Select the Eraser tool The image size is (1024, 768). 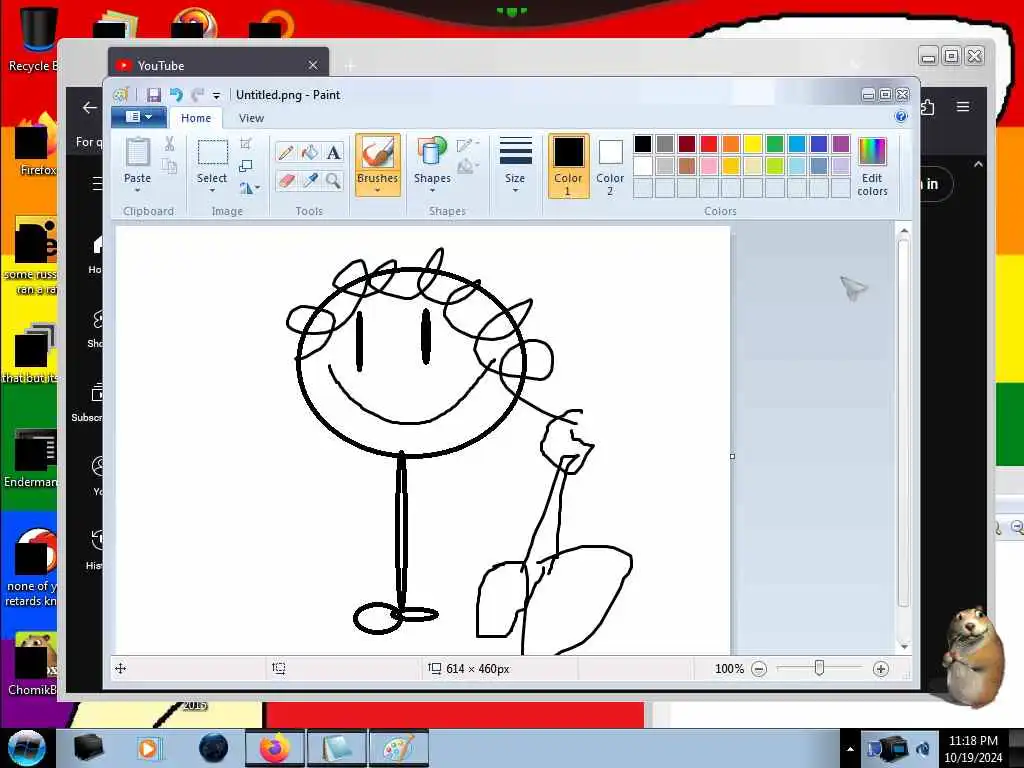click(x=285, y=180)
